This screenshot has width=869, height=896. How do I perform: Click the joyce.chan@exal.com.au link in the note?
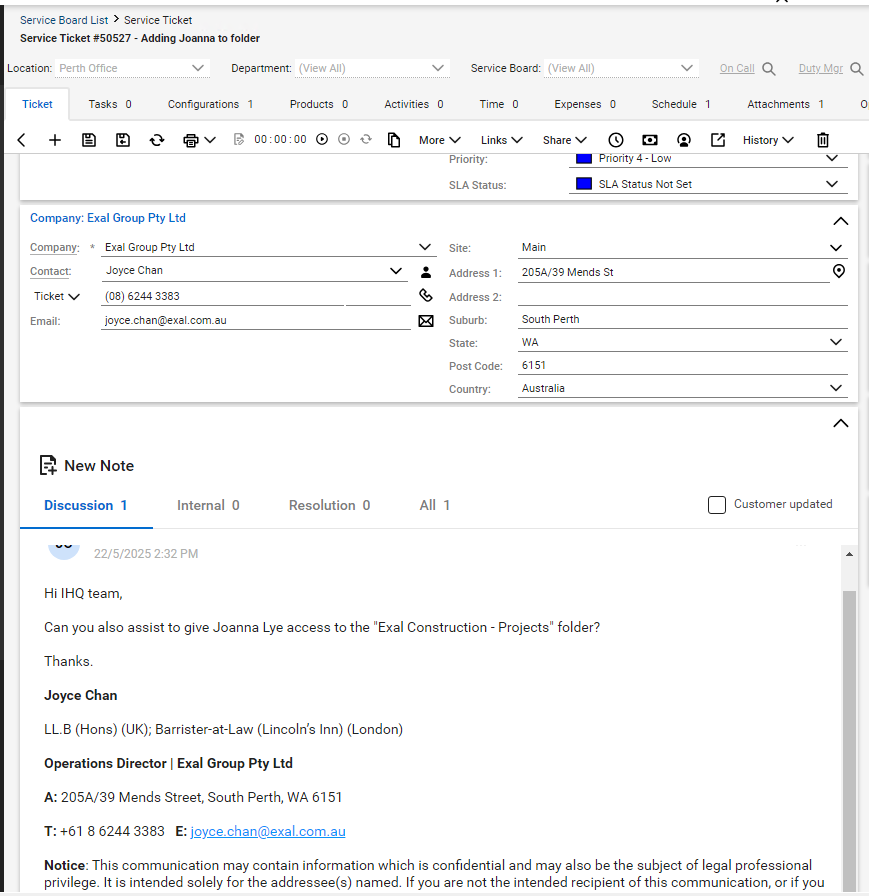tap(268, 831)
